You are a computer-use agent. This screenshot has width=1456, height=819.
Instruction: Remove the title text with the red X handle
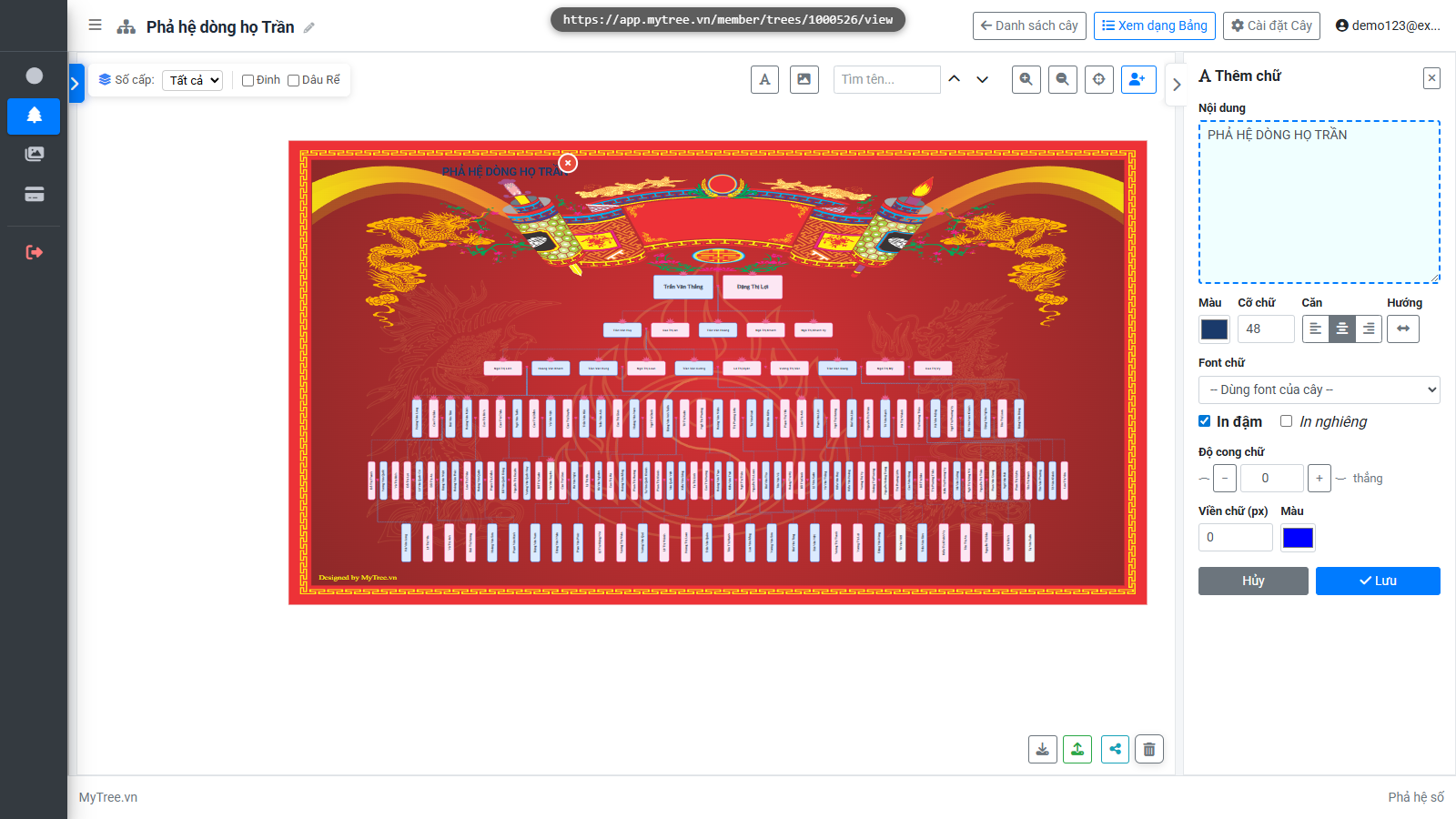568,163
